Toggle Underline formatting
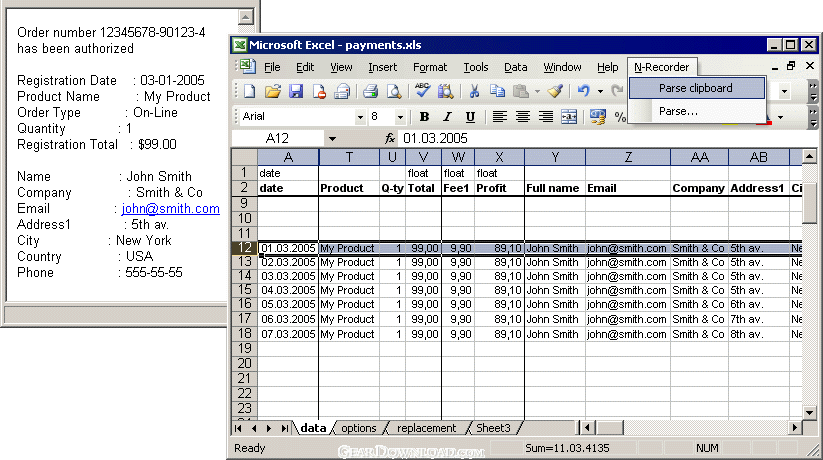Image resolution: width=823 pixels, height=460 pixels. (470, 117)
